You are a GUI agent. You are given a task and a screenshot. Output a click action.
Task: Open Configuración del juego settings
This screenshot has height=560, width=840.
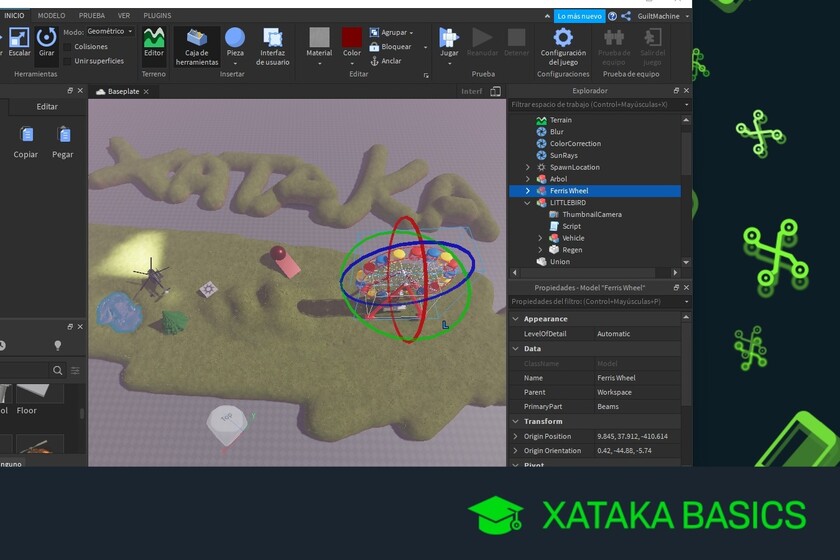click(x=563, y=44)
